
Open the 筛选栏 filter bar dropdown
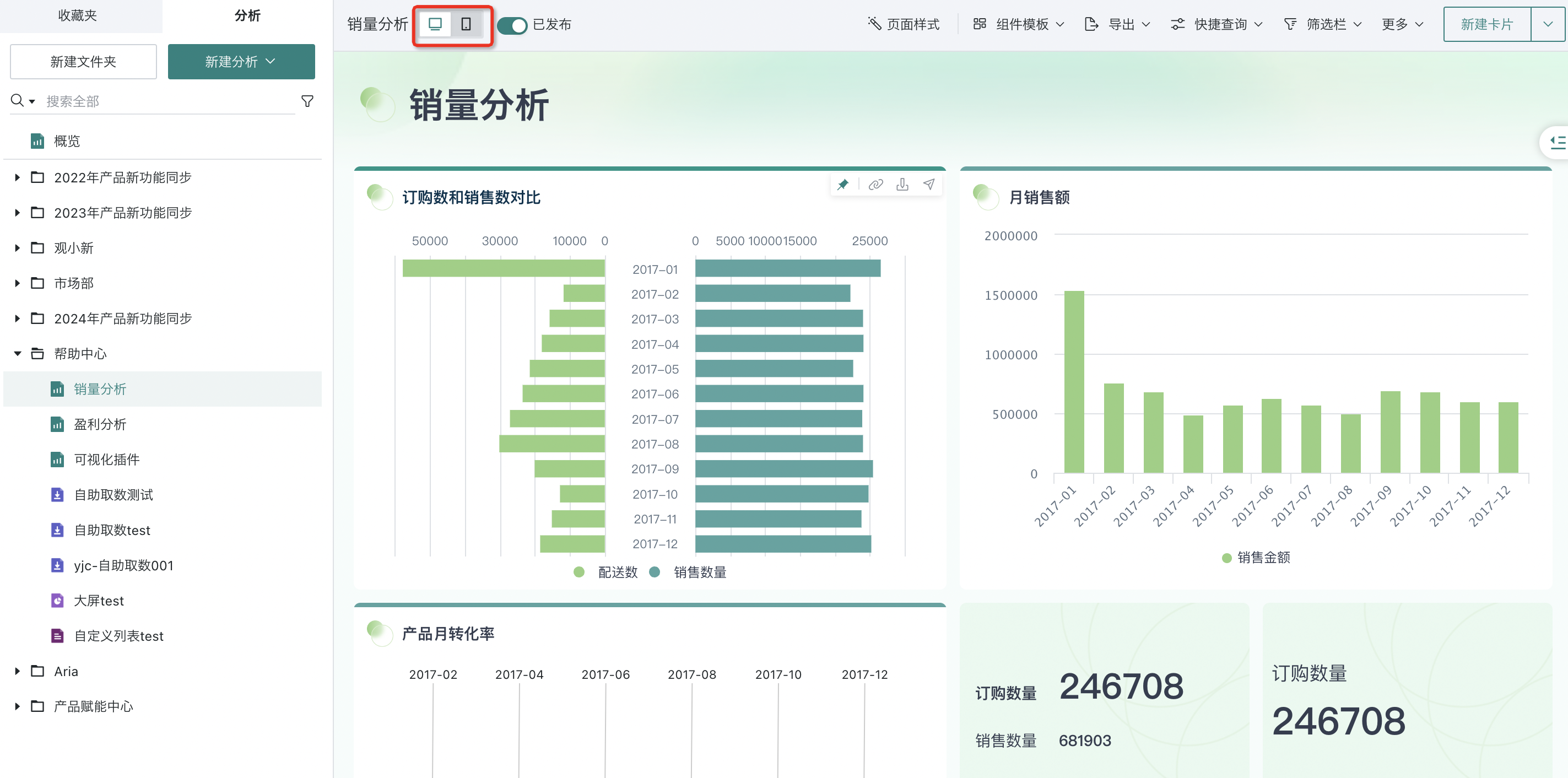[x=1323, y=24]
